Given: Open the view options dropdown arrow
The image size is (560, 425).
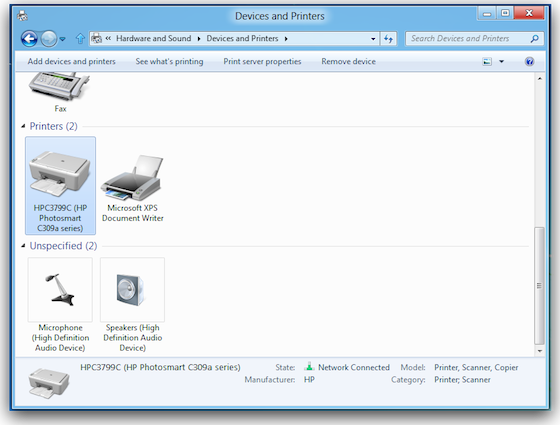Looking at the screenshot, I should 501,61.
